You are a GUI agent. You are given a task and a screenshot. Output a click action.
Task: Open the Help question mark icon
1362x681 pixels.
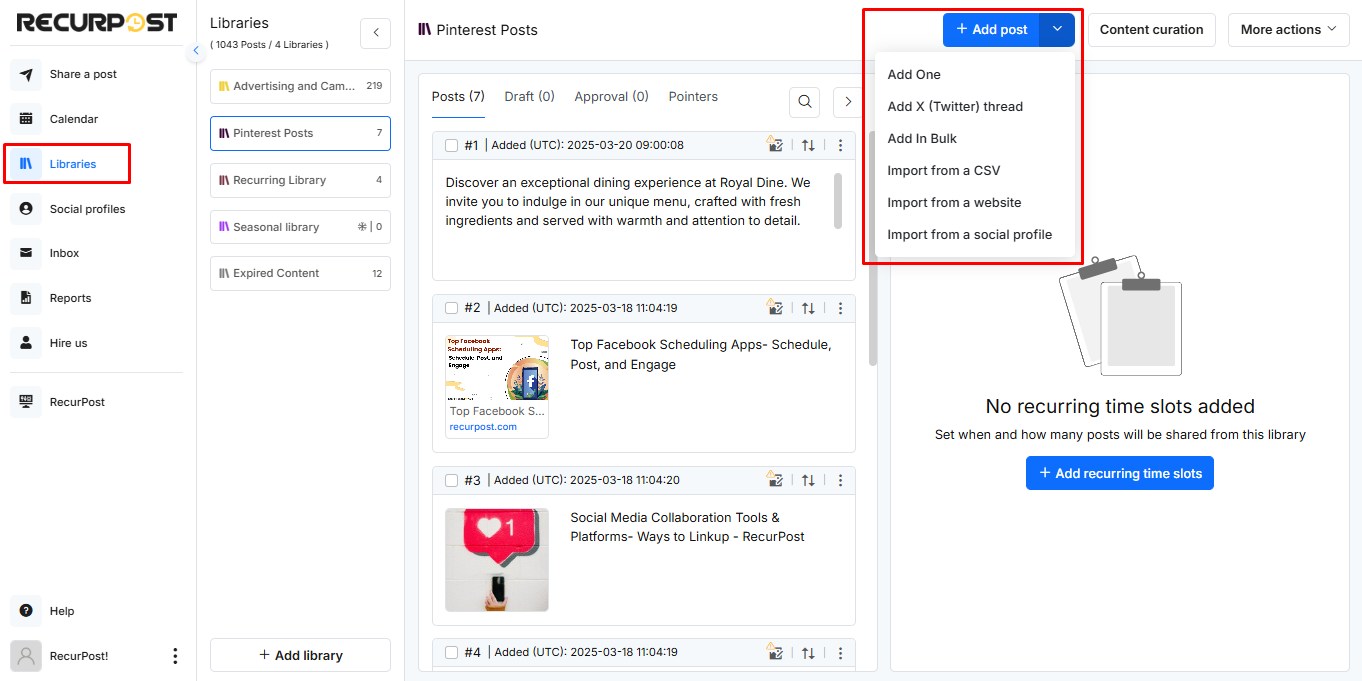click(26, 611)
